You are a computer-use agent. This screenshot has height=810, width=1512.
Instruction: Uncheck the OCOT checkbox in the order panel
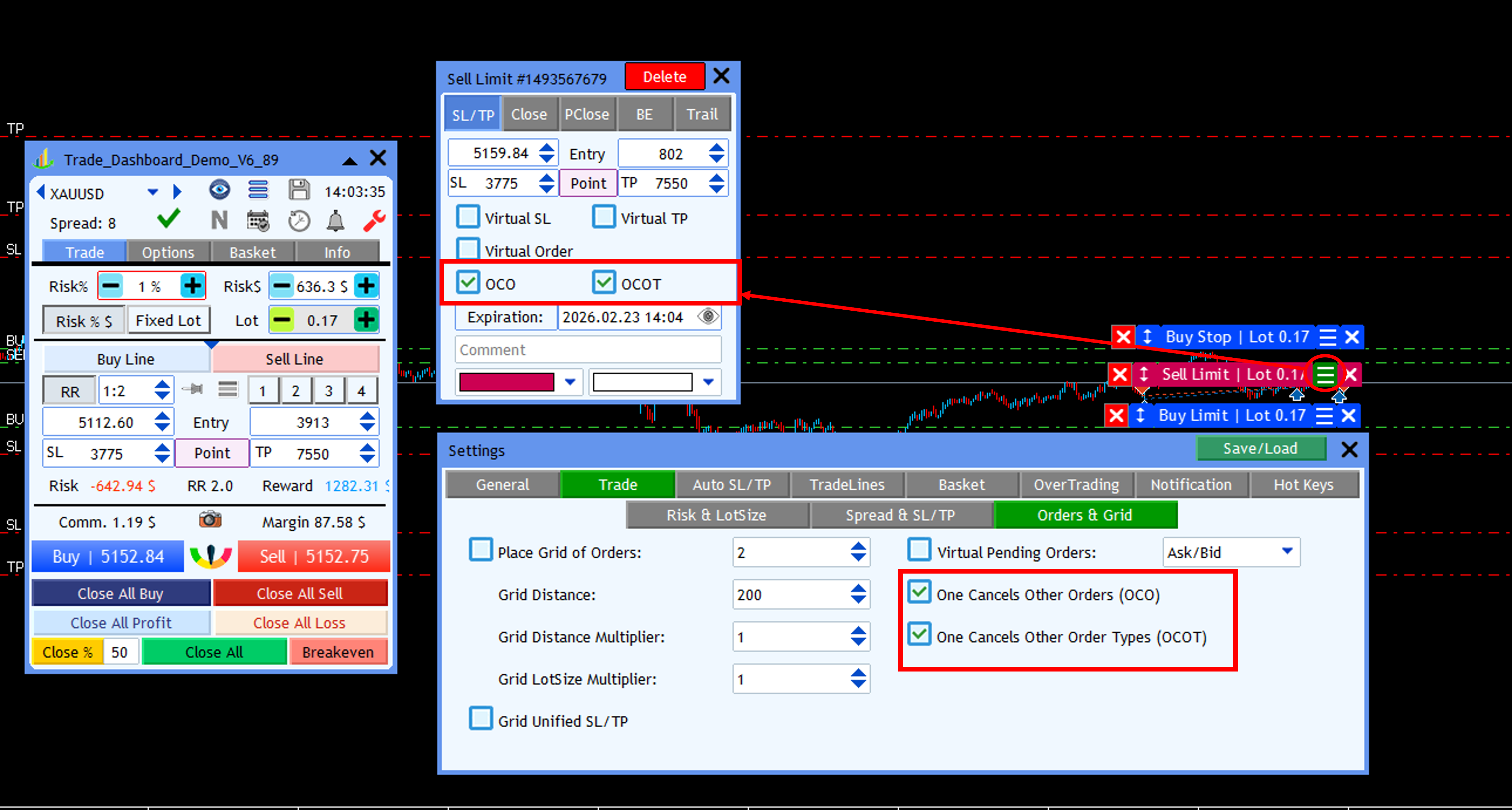tap(603, 282)
